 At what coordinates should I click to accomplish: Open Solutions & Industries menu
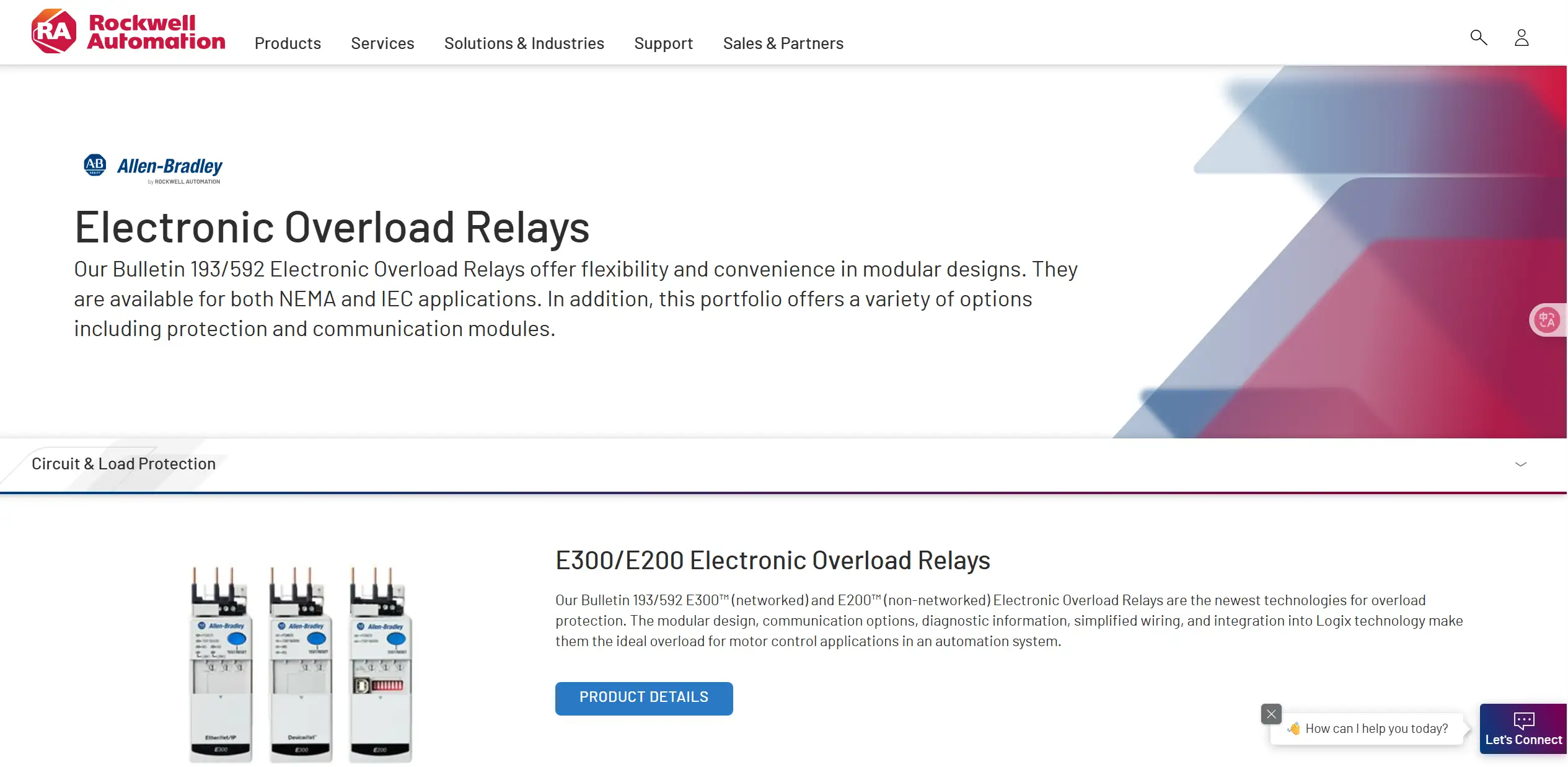click(x=524, y=43)
